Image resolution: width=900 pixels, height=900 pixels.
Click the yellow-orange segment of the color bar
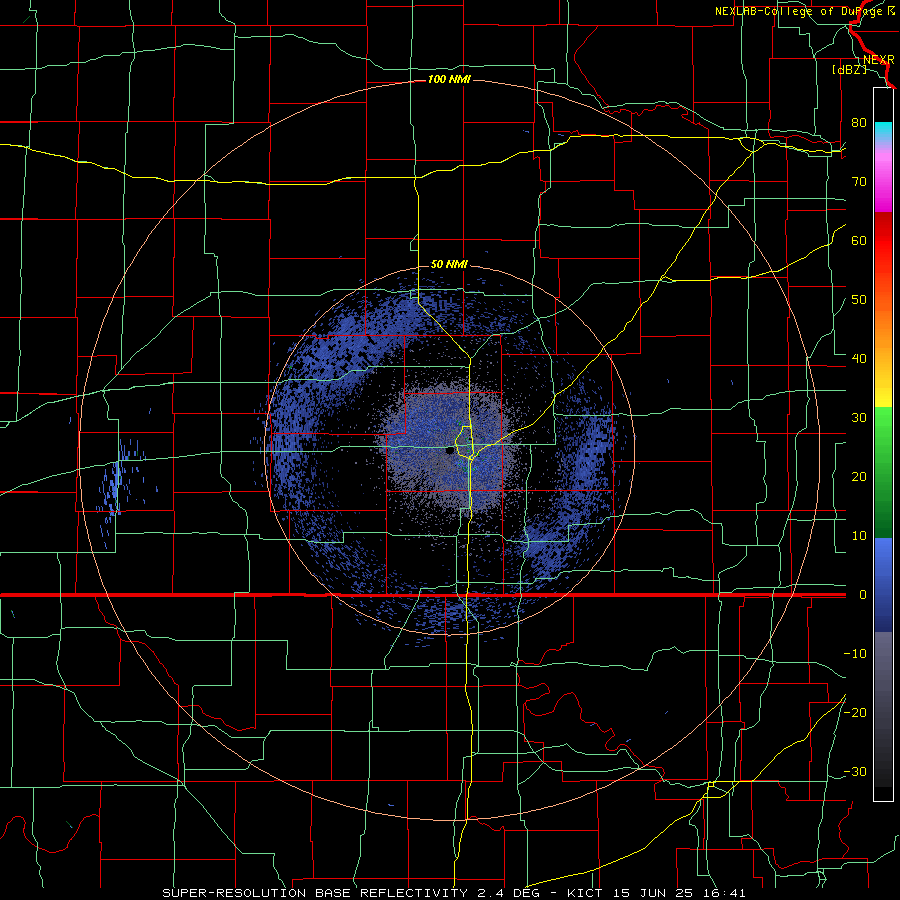click(883, 366)
